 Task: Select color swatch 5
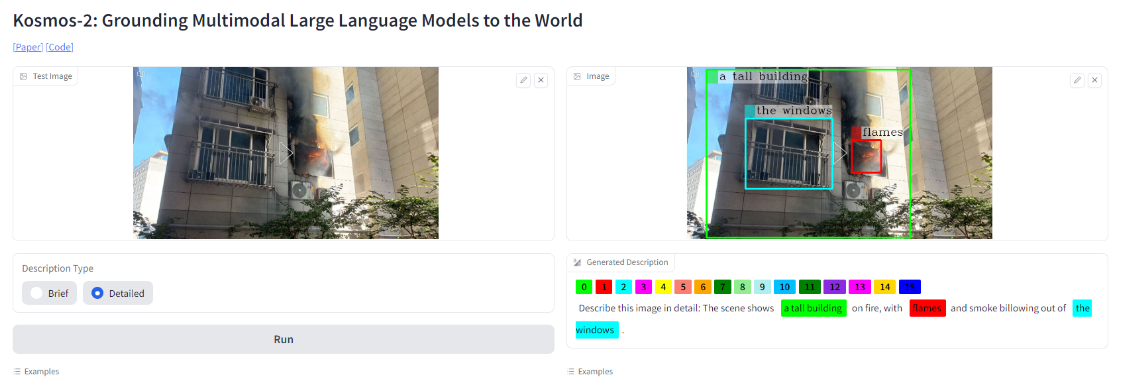[x=683, y=287]
